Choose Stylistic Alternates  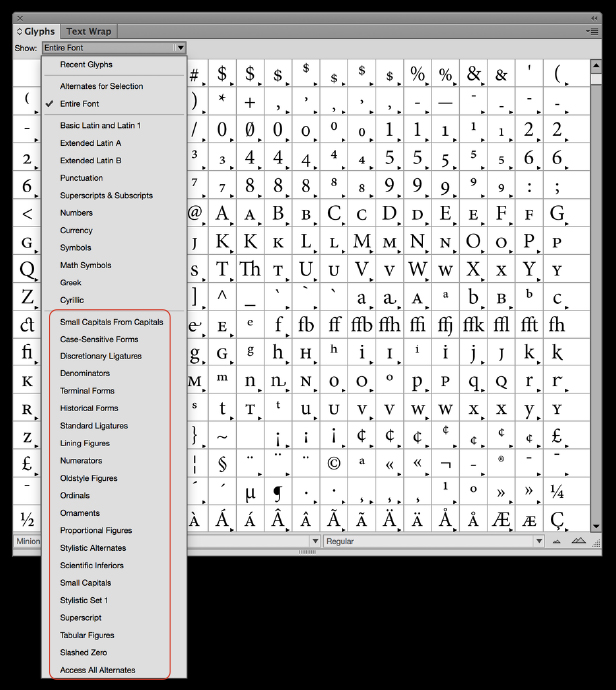tap(114, 548)
